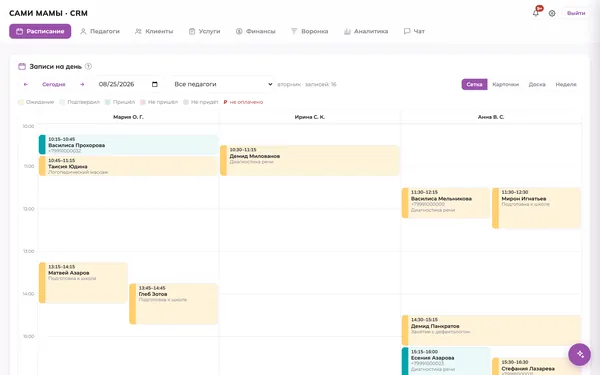Click the 12:00 time label
This screenshot has width=600, height=375.
28,209
